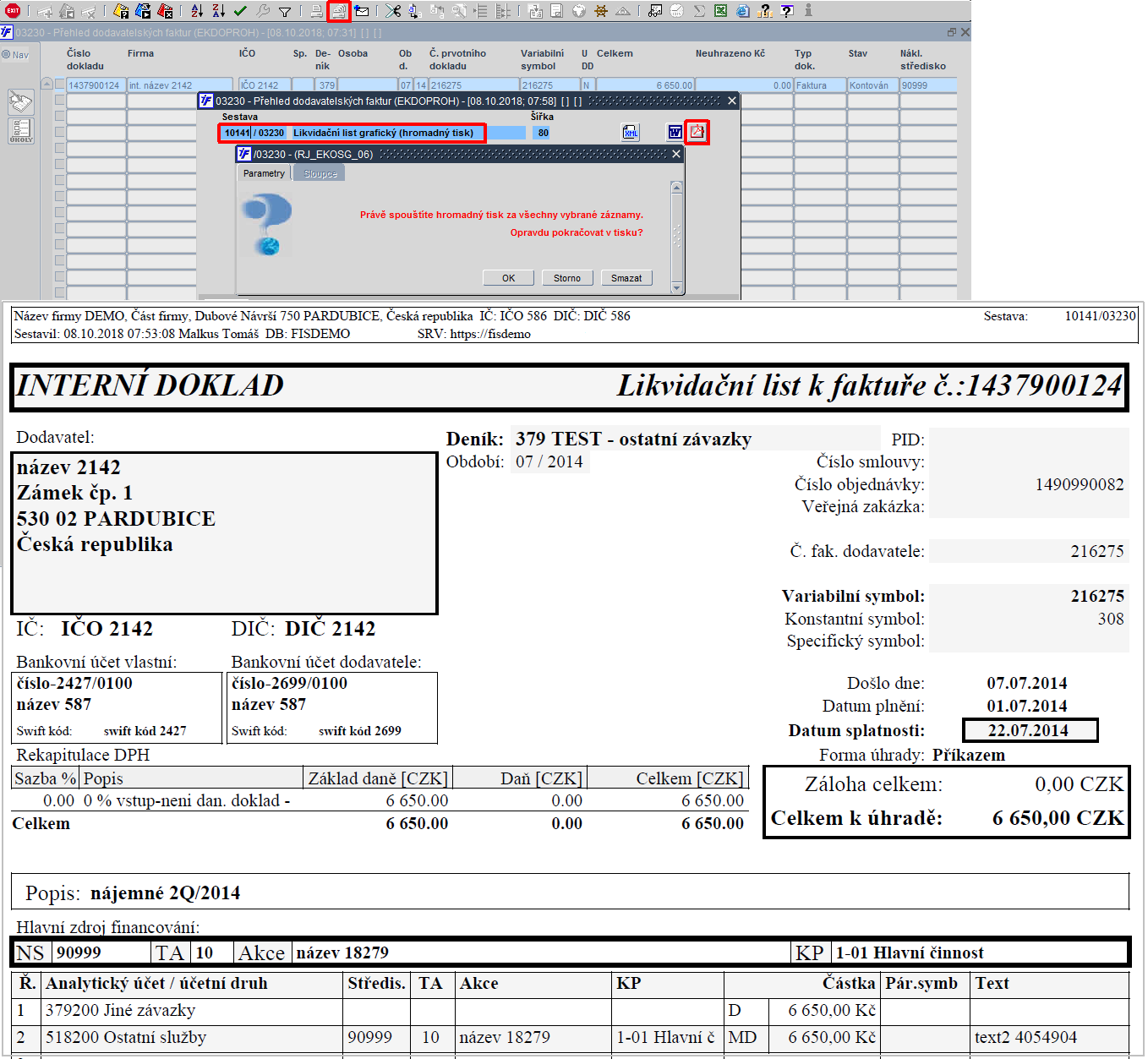Viewport: 1148px width, 1059px height.
Task: Click the PDF export icon in the dialog
Action: [x=697, y=132]
